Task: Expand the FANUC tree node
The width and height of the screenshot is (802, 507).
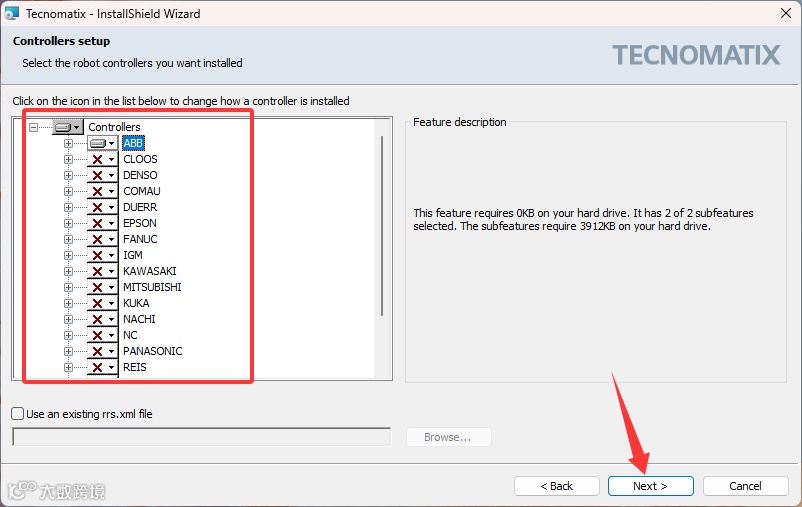Action: pyautogui.click(x=68, y=239)
